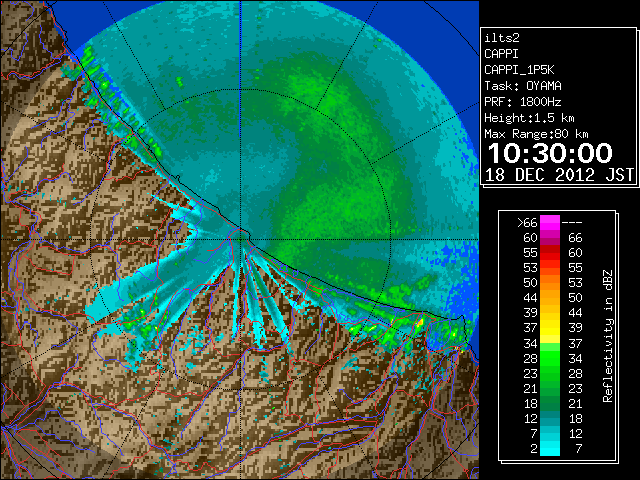Pick the dark red 55–60 dBZ swatch
This screenshot has width=640, height=480.
[550, 253]
